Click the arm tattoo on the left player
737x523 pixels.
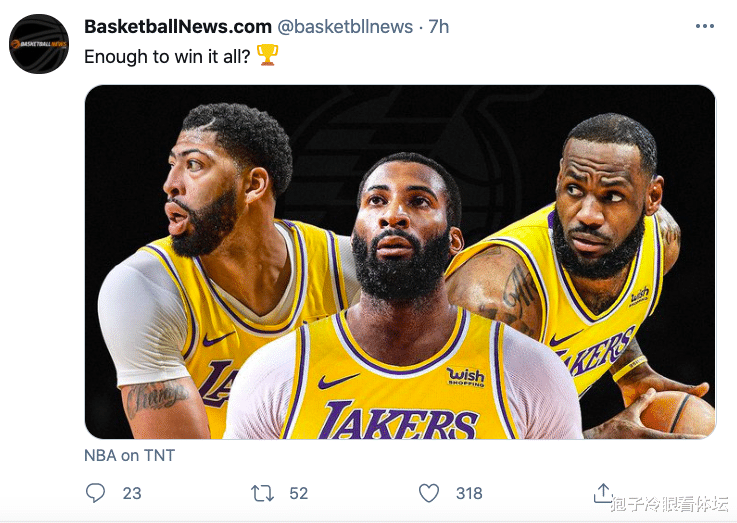click(154, 397)
